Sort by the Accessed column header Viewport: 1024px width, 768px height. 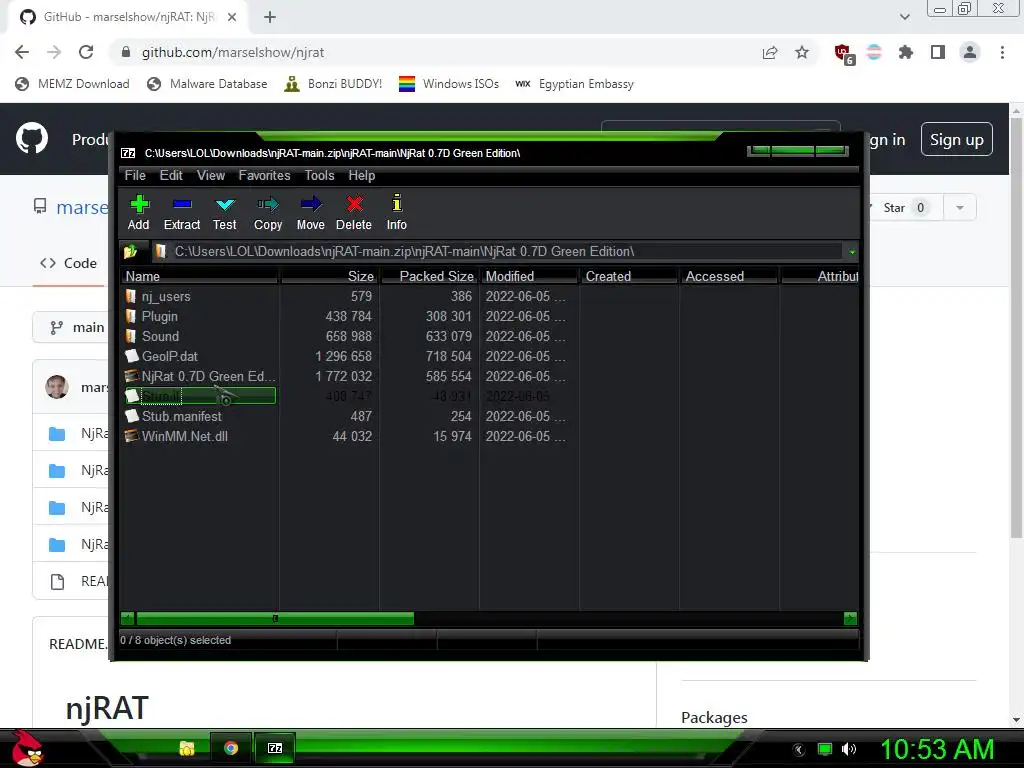[729, 276]
